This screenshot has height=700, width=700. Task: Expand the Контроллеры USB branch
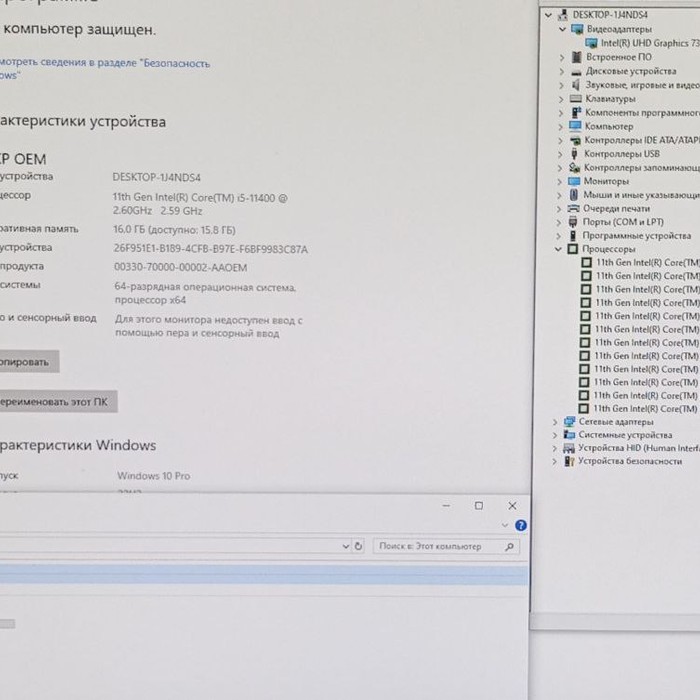point(560,154)
